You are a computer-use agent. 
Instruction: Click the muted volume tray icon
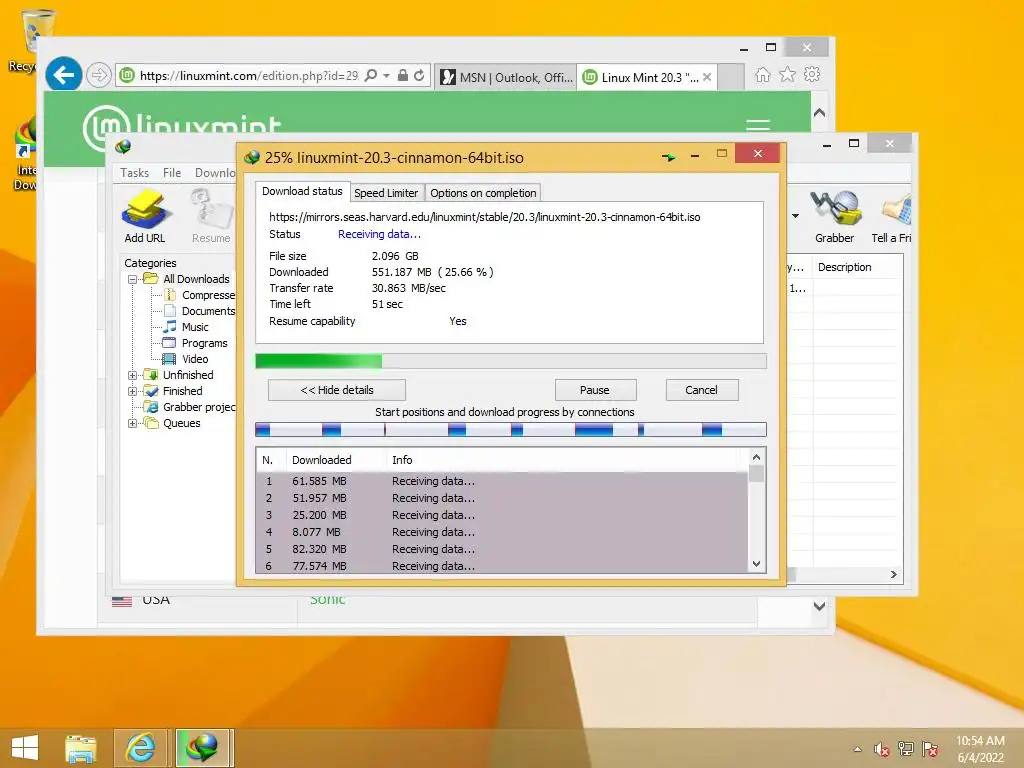pyautogui.click(x=881, y=750)
